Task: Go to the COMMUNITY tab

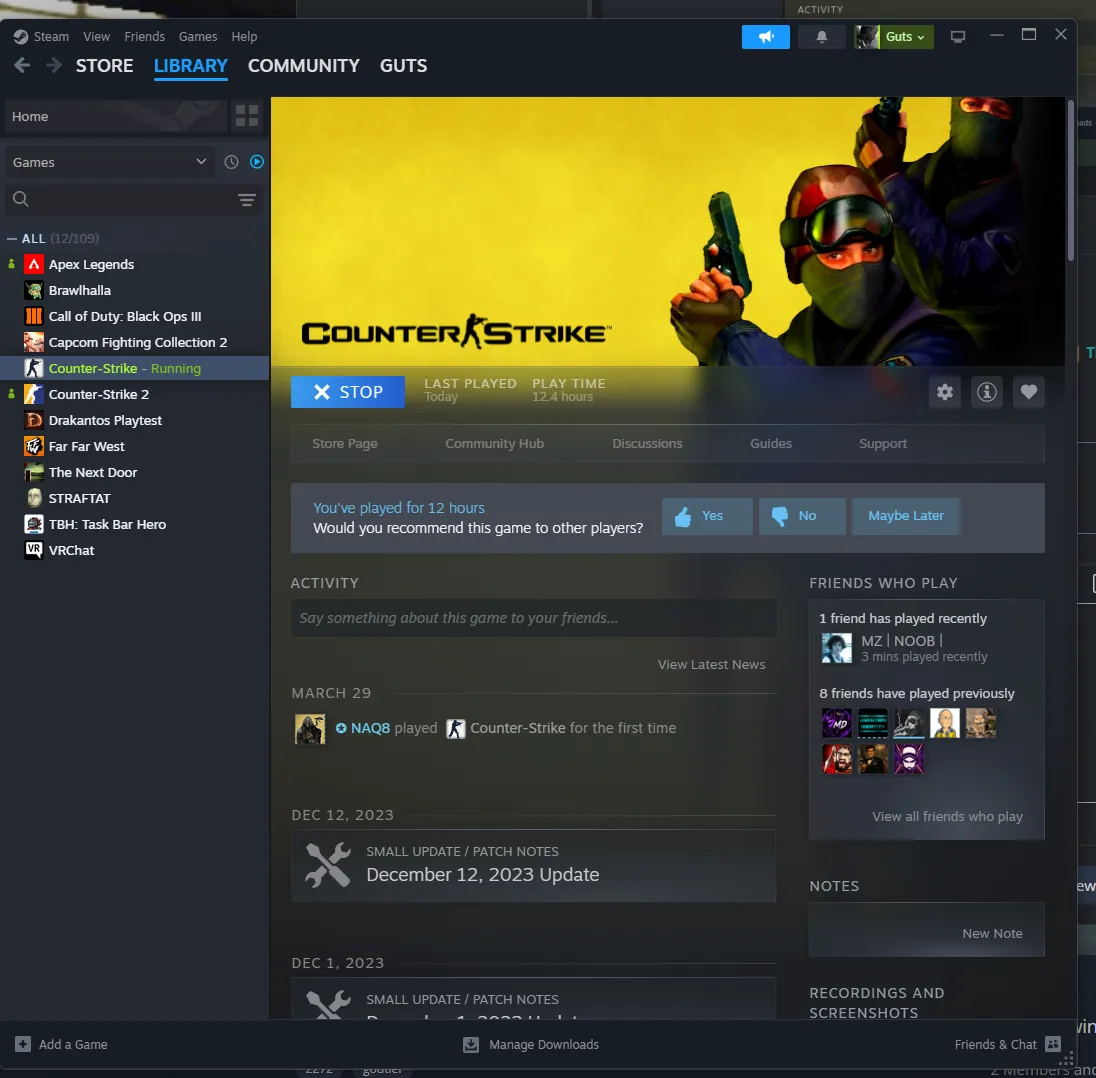Action: click(x=303, y=66)
